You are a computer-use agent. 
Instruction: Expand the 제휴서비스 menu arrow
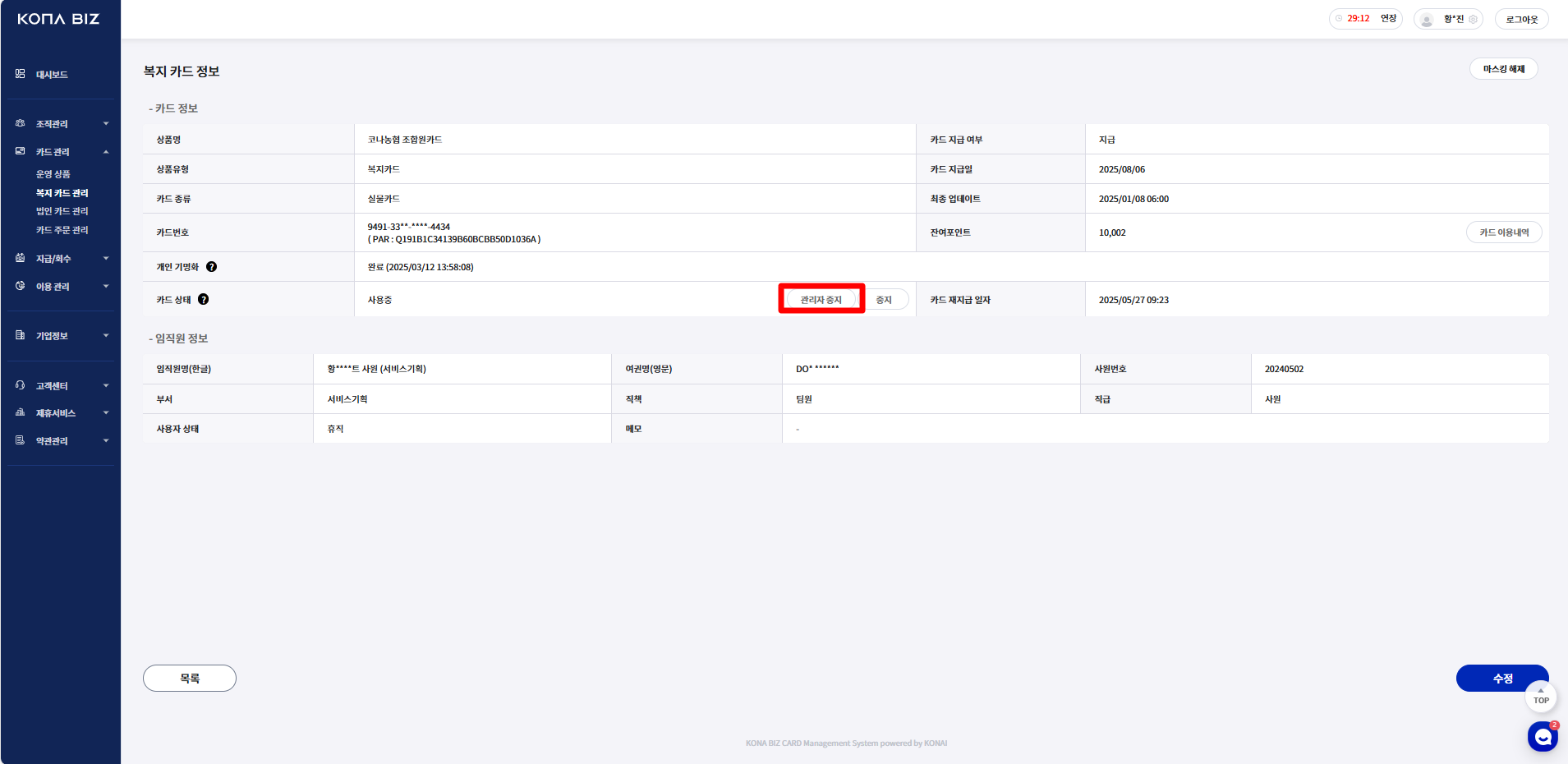pos(106,413)
